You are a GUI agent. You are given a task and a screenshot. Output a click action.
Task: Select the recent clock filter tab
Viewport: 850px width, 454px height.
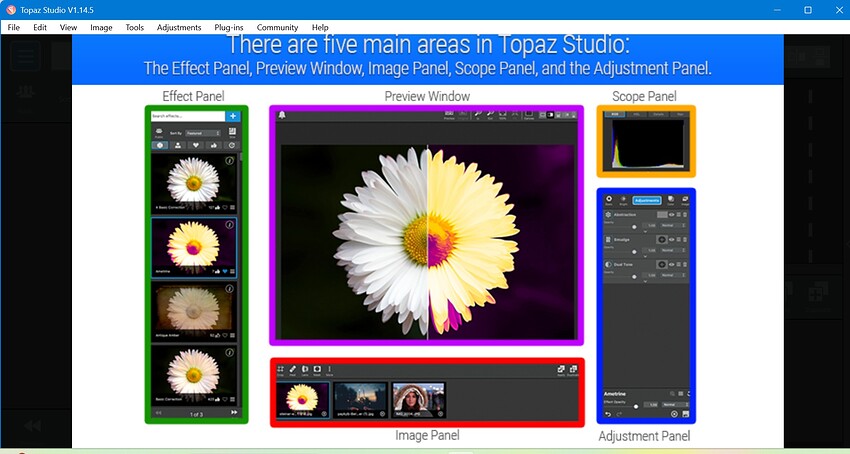tap(231, 145)
